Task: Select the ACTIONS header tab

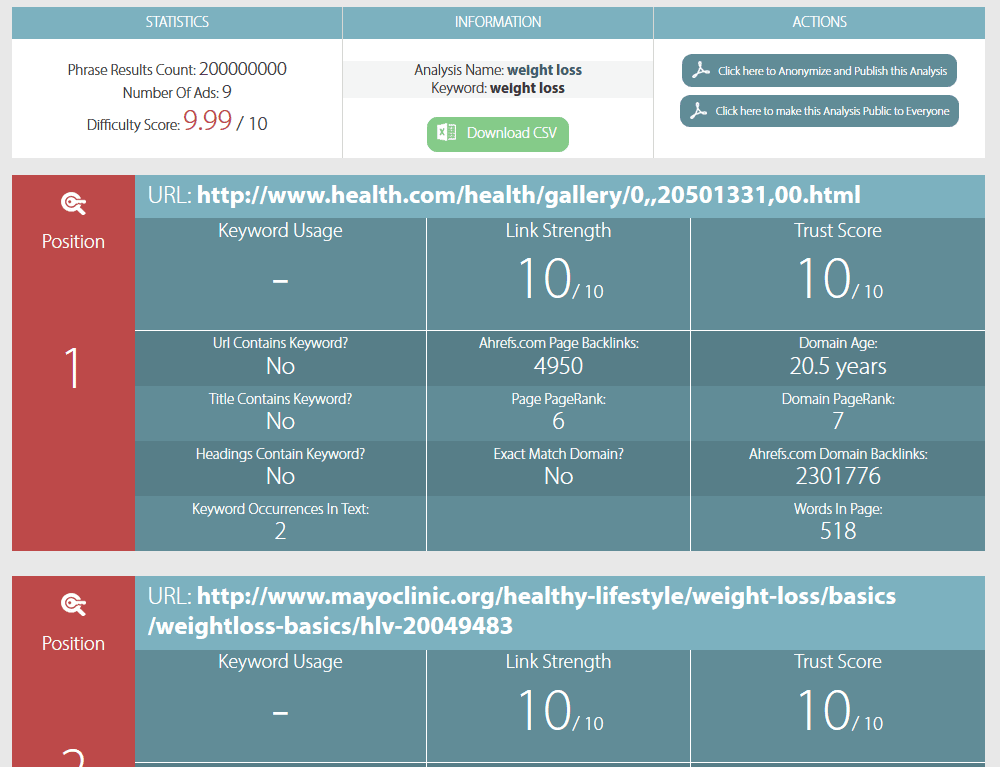Action: pyautogui.click(x=820, y=22)
